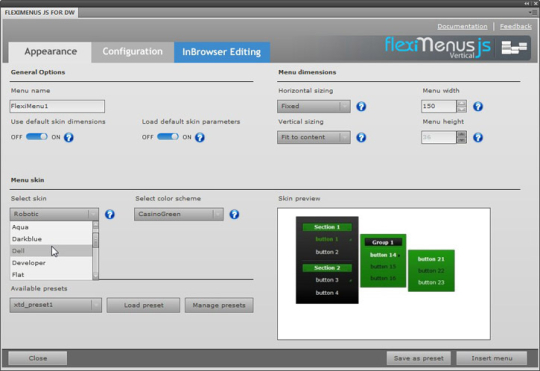Open help for Load default skin parameters
This screenshot has width=540, height=371.
coord(200,137)
